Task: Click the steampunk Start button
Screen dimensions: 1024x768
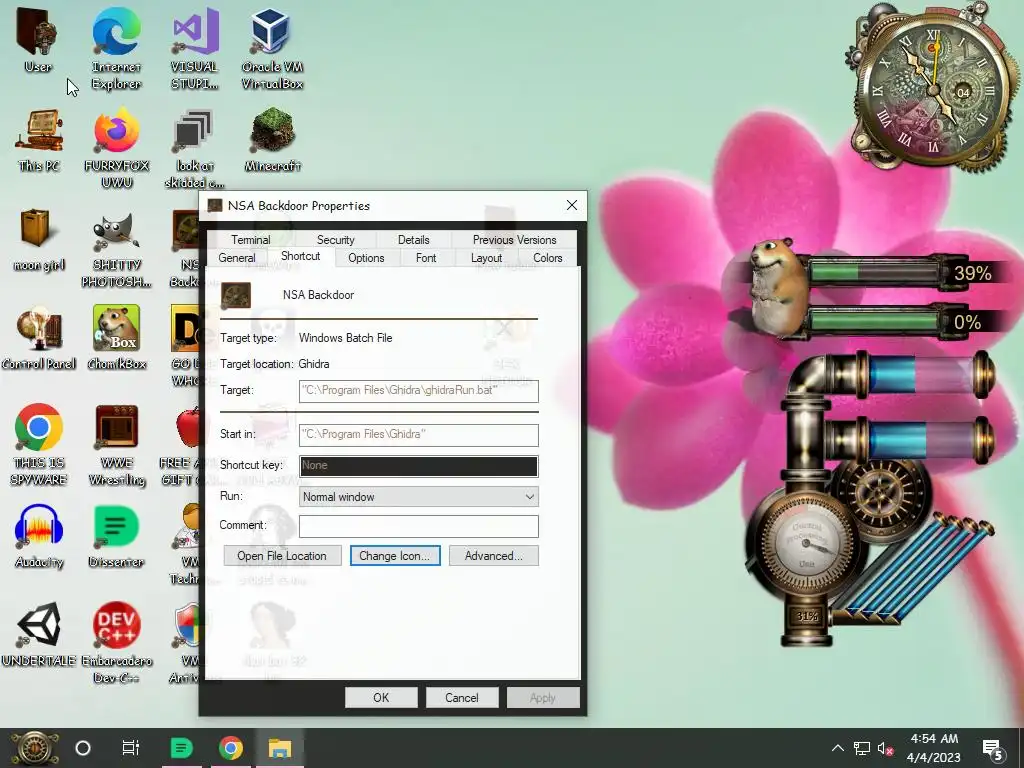Action: [34, 748]
